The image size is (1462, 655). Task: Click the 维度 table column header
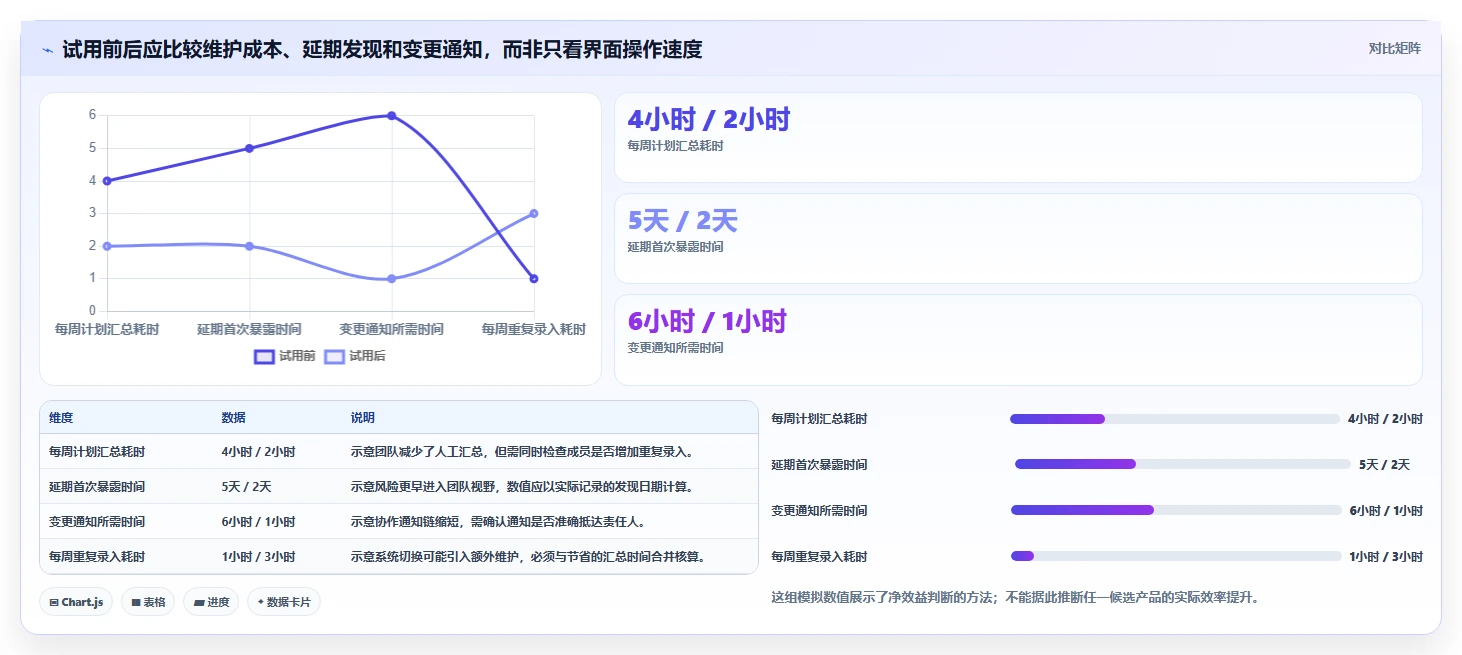pos(61,418)
